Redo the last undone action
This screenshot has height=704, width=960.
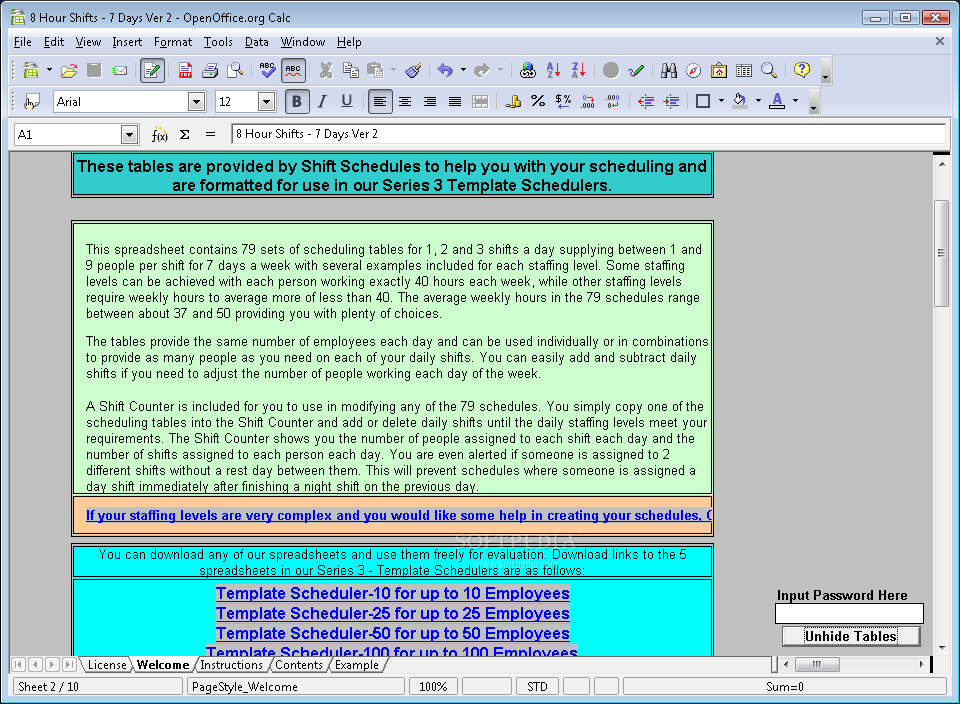point(482,70)
